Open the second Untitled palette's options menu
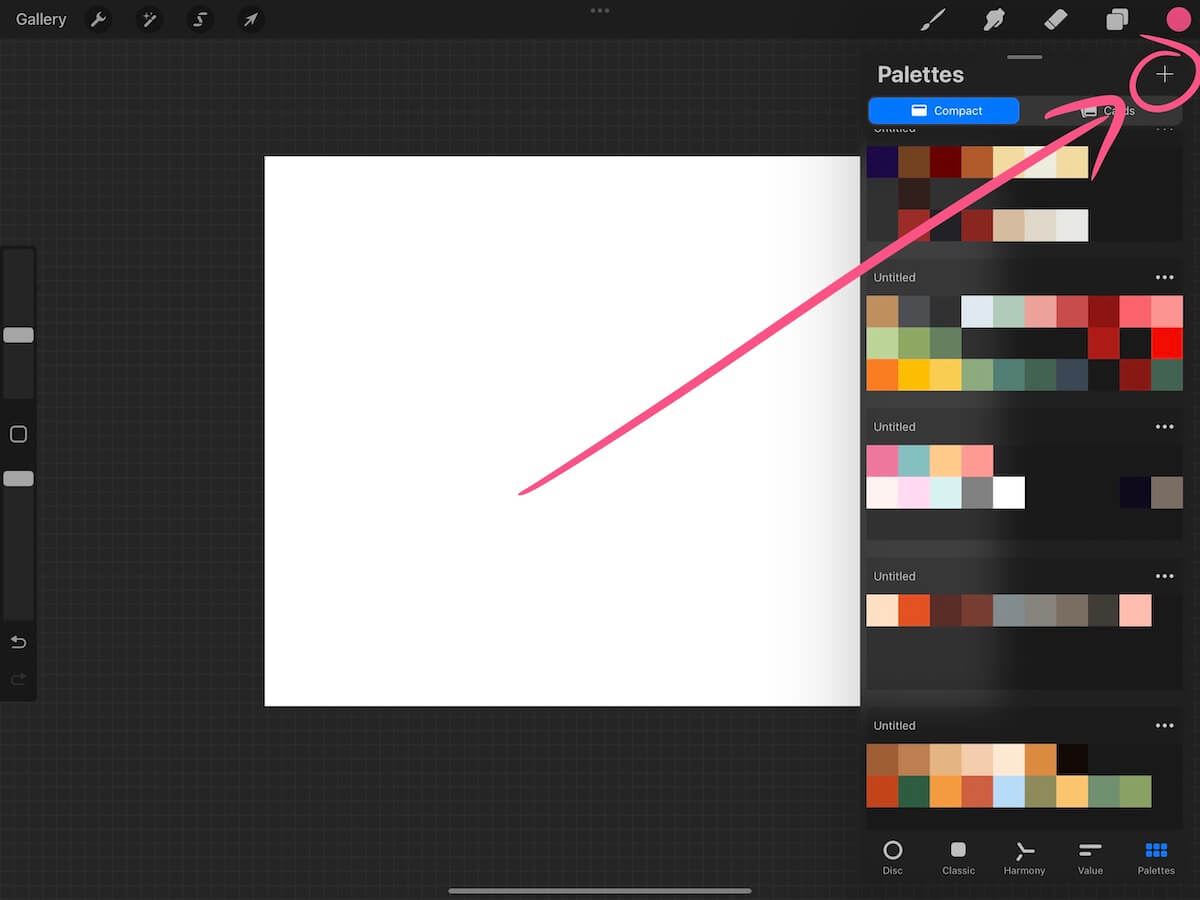Viewport: 1200px width, 900px height. (x=1164, y=277)
